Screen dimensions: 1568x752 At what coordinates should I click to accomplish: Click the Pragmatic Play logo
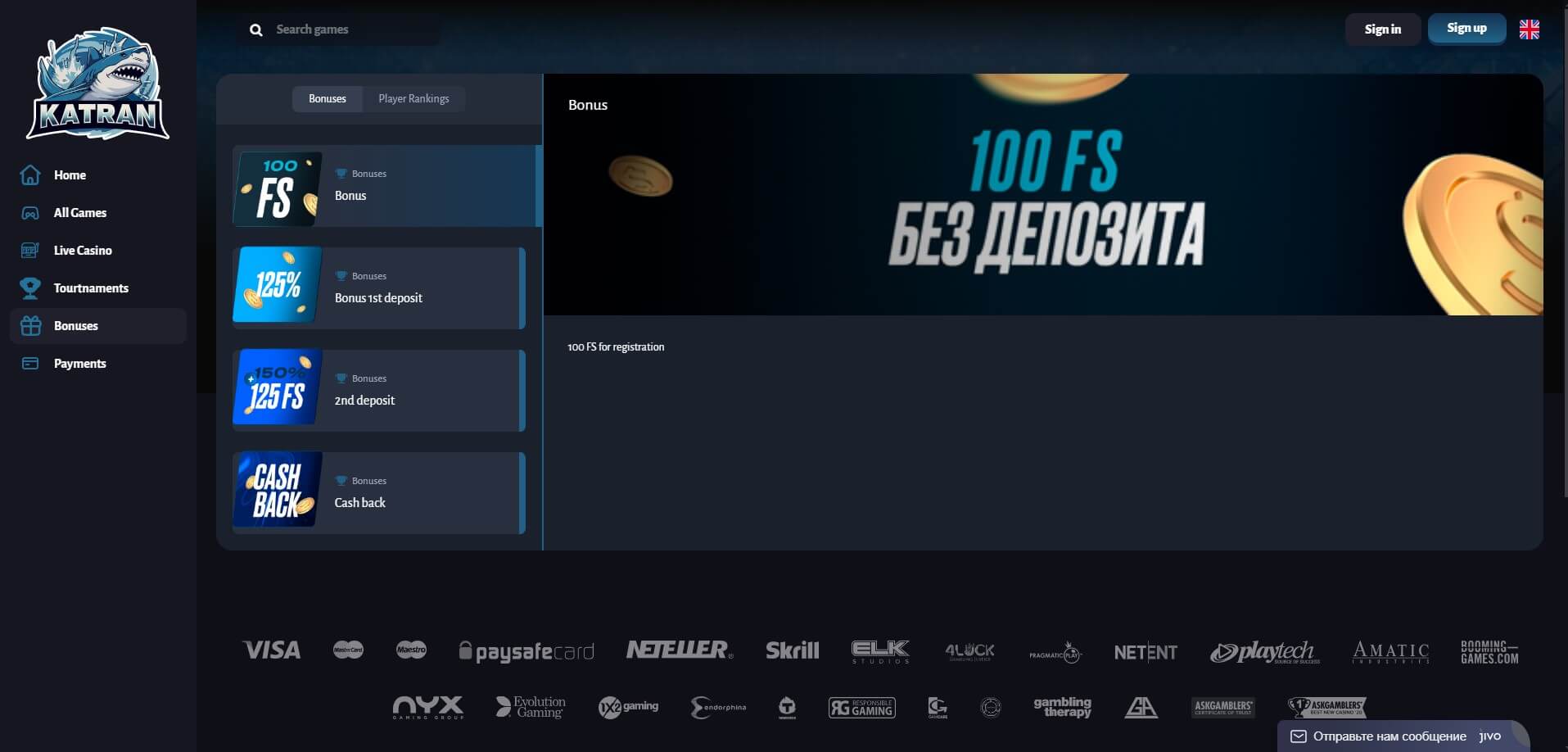(x=1055, y=653)
